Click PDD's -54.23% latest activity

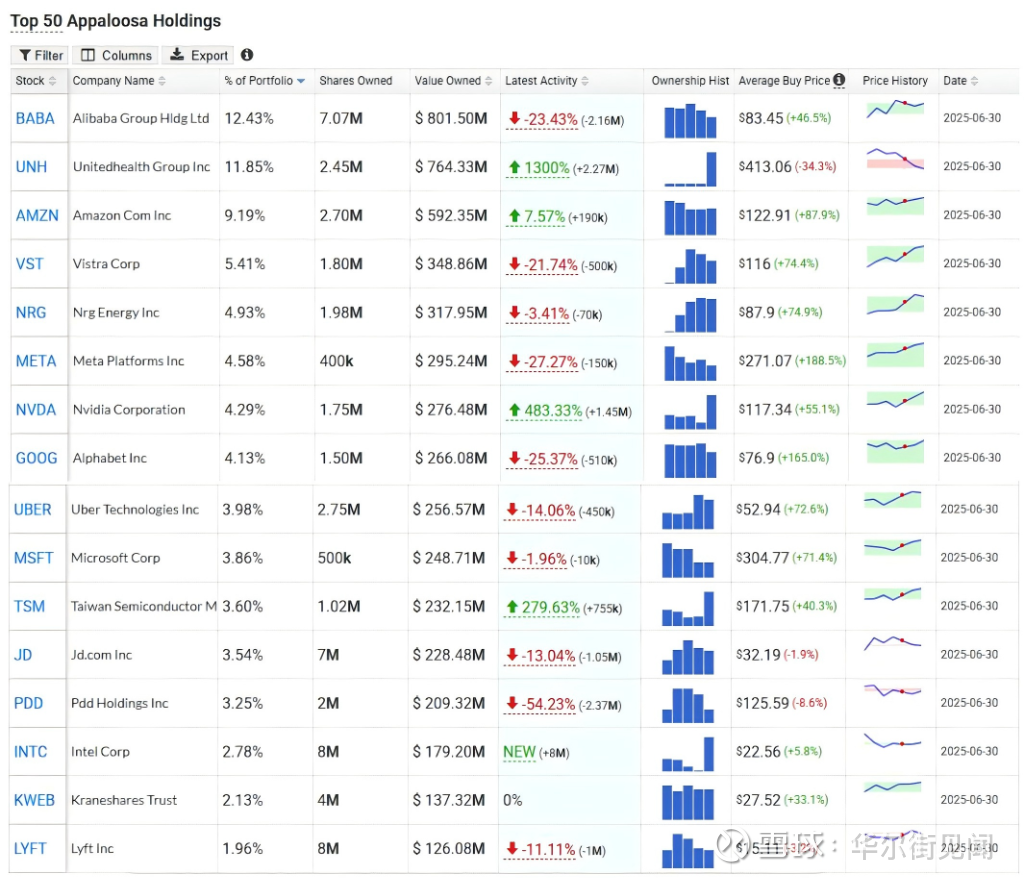click(x=540, y=705)
